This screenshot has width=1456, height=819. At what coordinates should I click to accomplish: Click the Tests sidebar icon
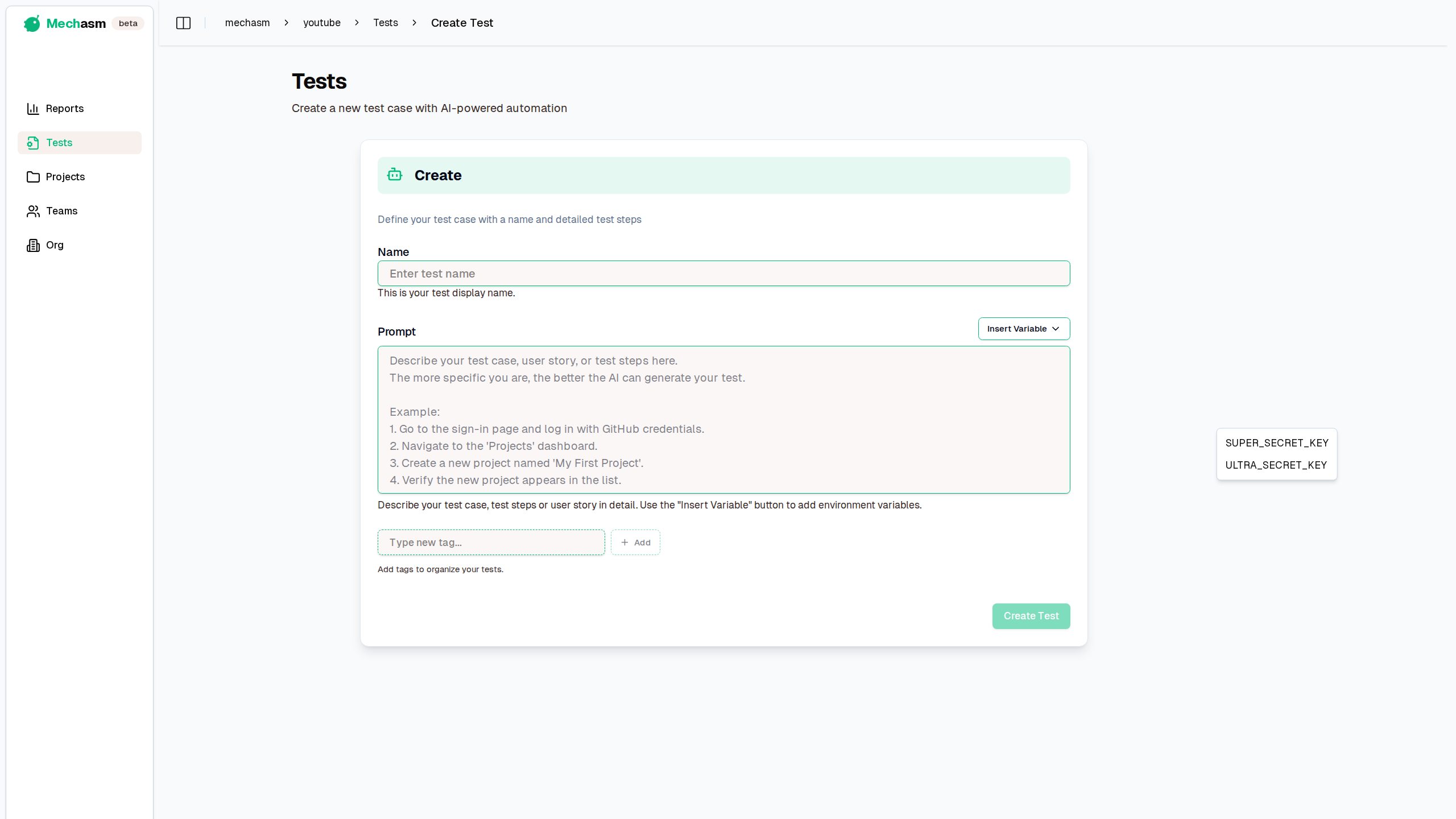pos(33,143)
